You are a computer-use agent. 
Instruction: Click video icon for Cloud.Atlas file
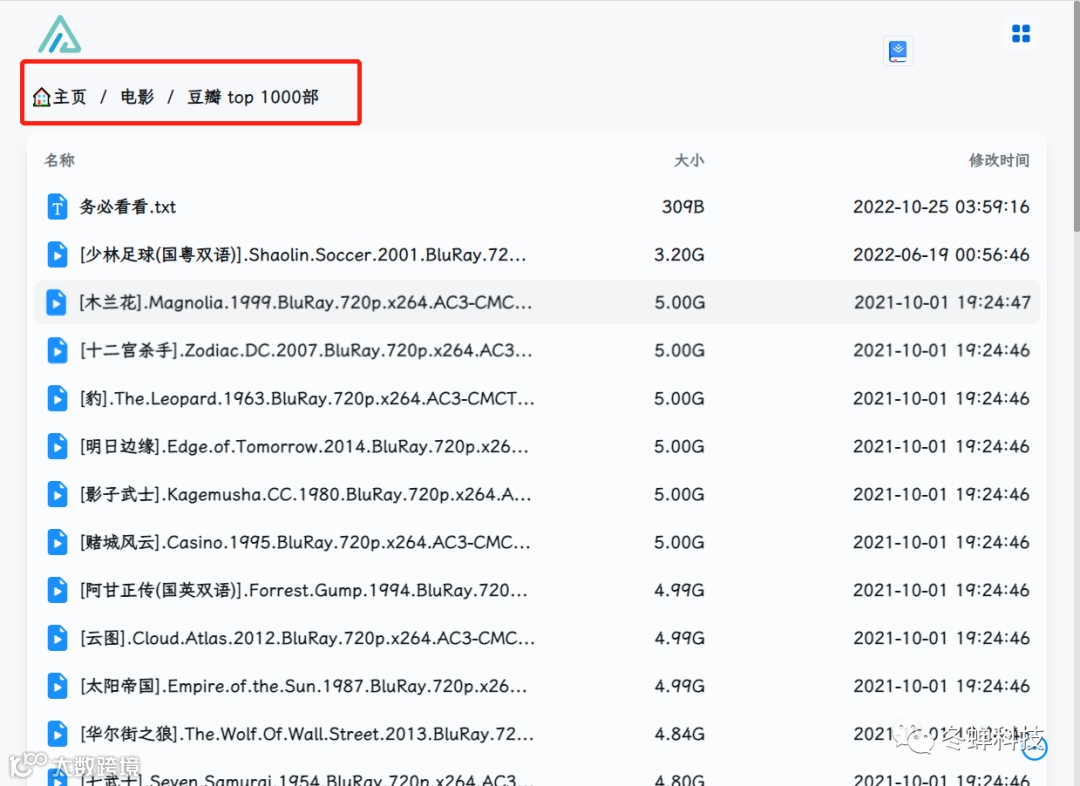(x=57, y=638)
